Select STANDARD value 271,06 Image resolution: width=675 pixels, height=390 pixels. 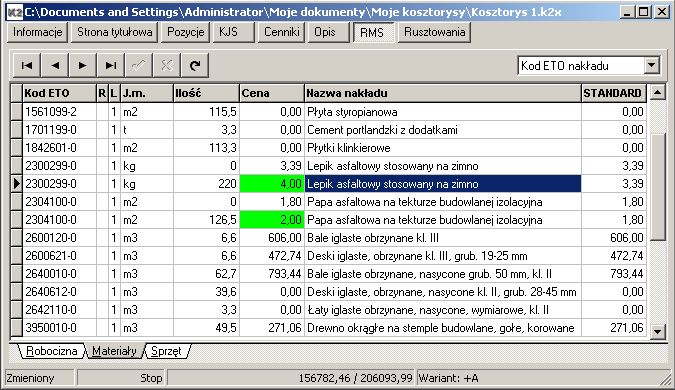613,328
